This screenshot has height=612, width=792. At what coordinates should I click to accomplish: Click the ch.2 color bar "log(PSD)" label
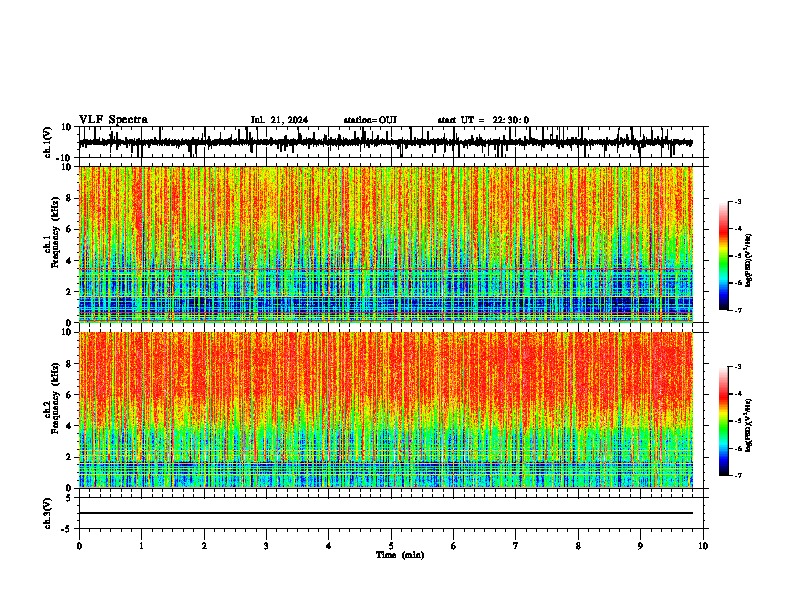[749, 425]
